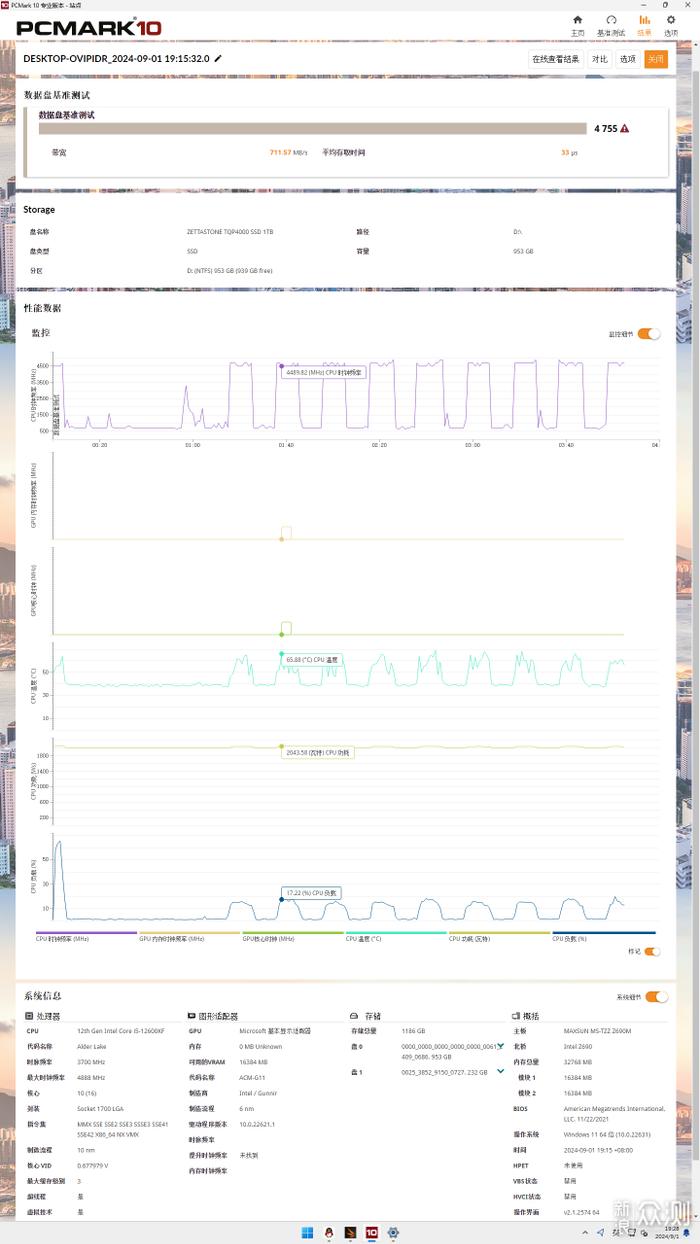
Task: Select the yellow GPU 内存时钟频率 legend bar
Action: tap(189, 933)
